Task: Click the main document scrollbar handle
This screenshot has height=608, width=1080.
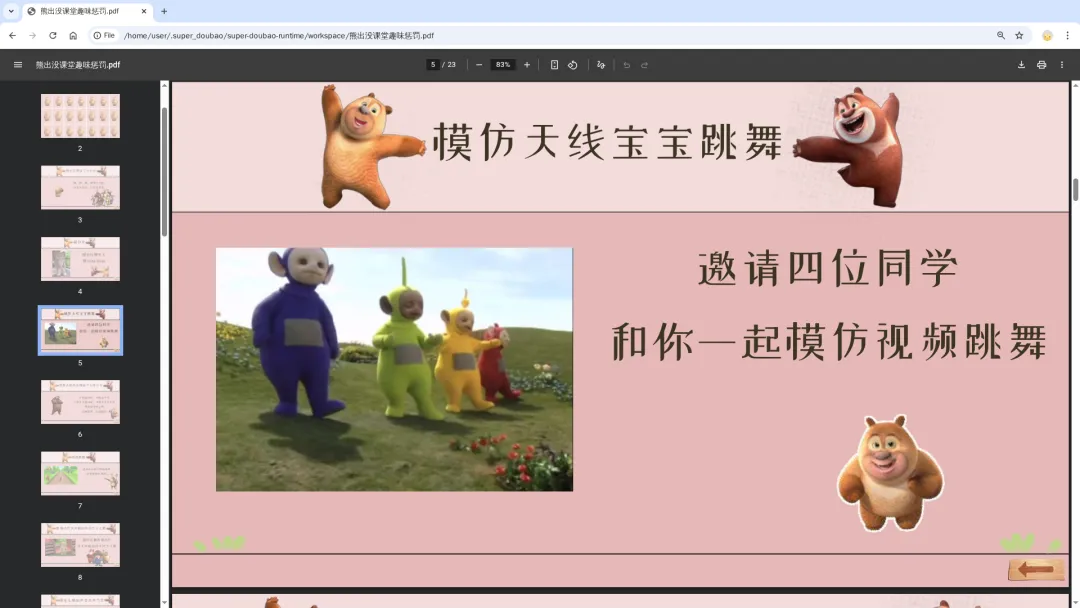Action: point(1075,189)
